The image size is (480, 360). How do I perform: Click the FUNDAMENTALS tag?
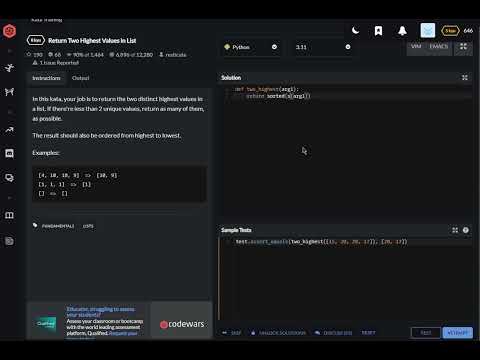tap(58, 226)
